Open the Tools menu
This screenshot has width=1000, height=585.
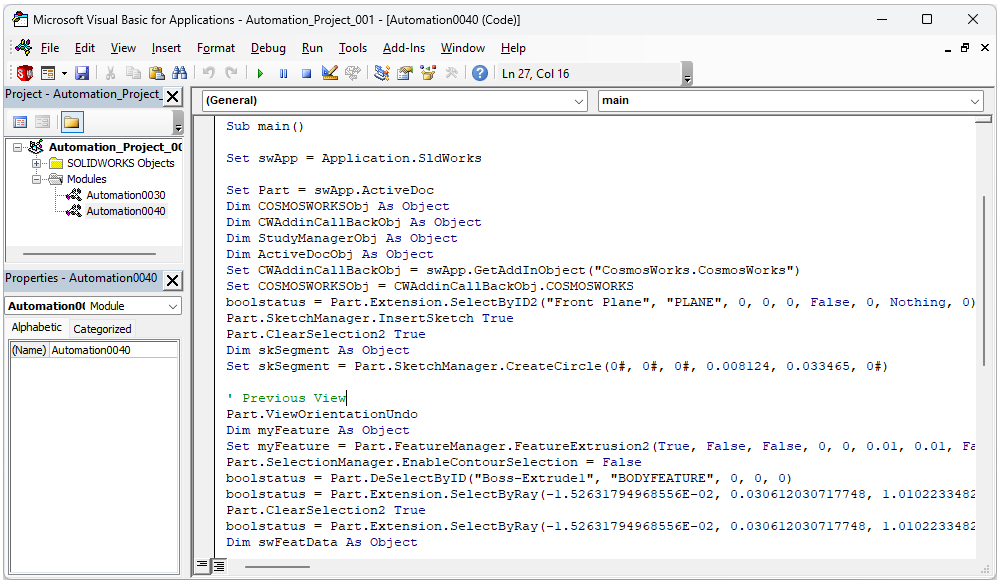point(353,48)
